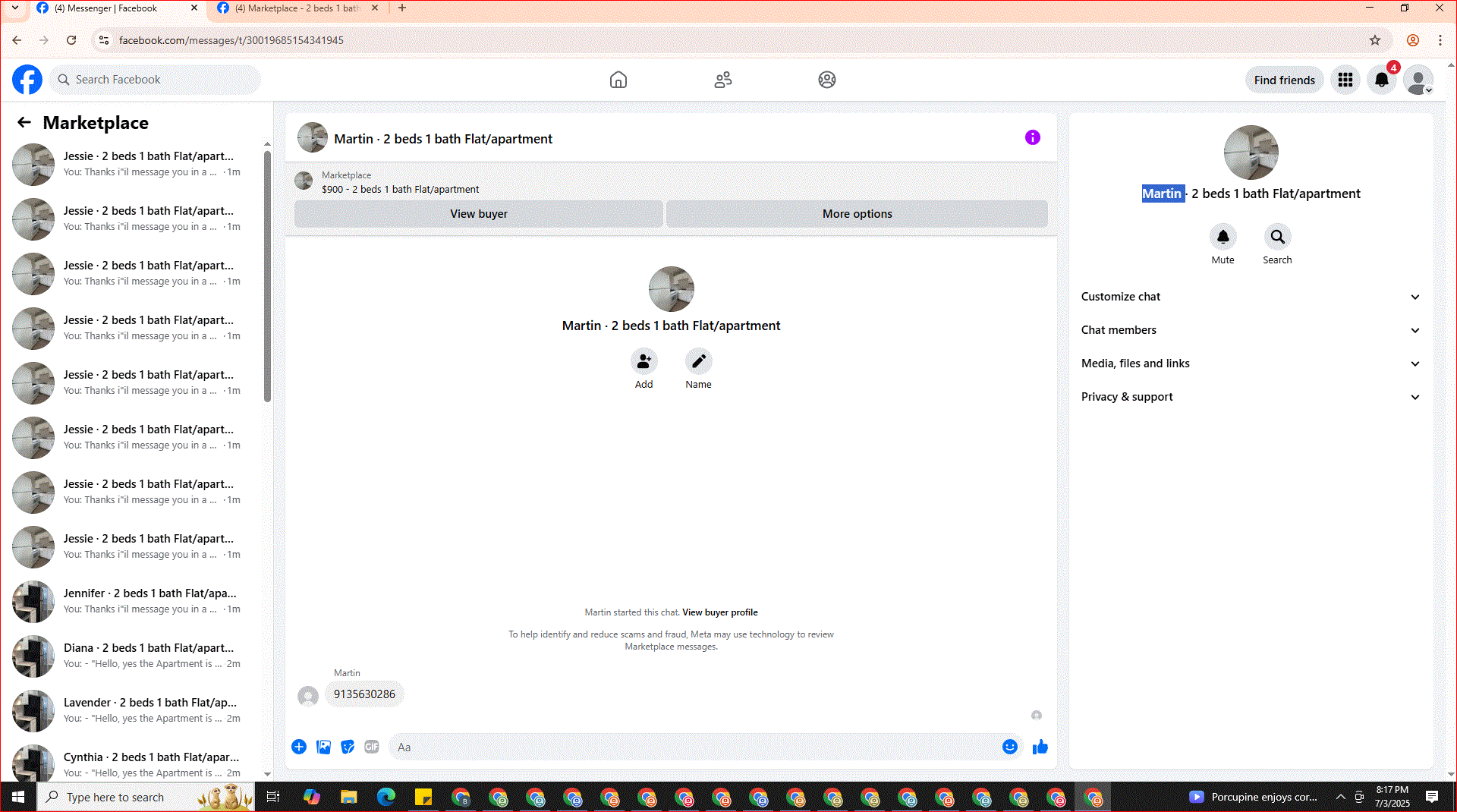Open conversation information purple icon

coord(1033,137)
